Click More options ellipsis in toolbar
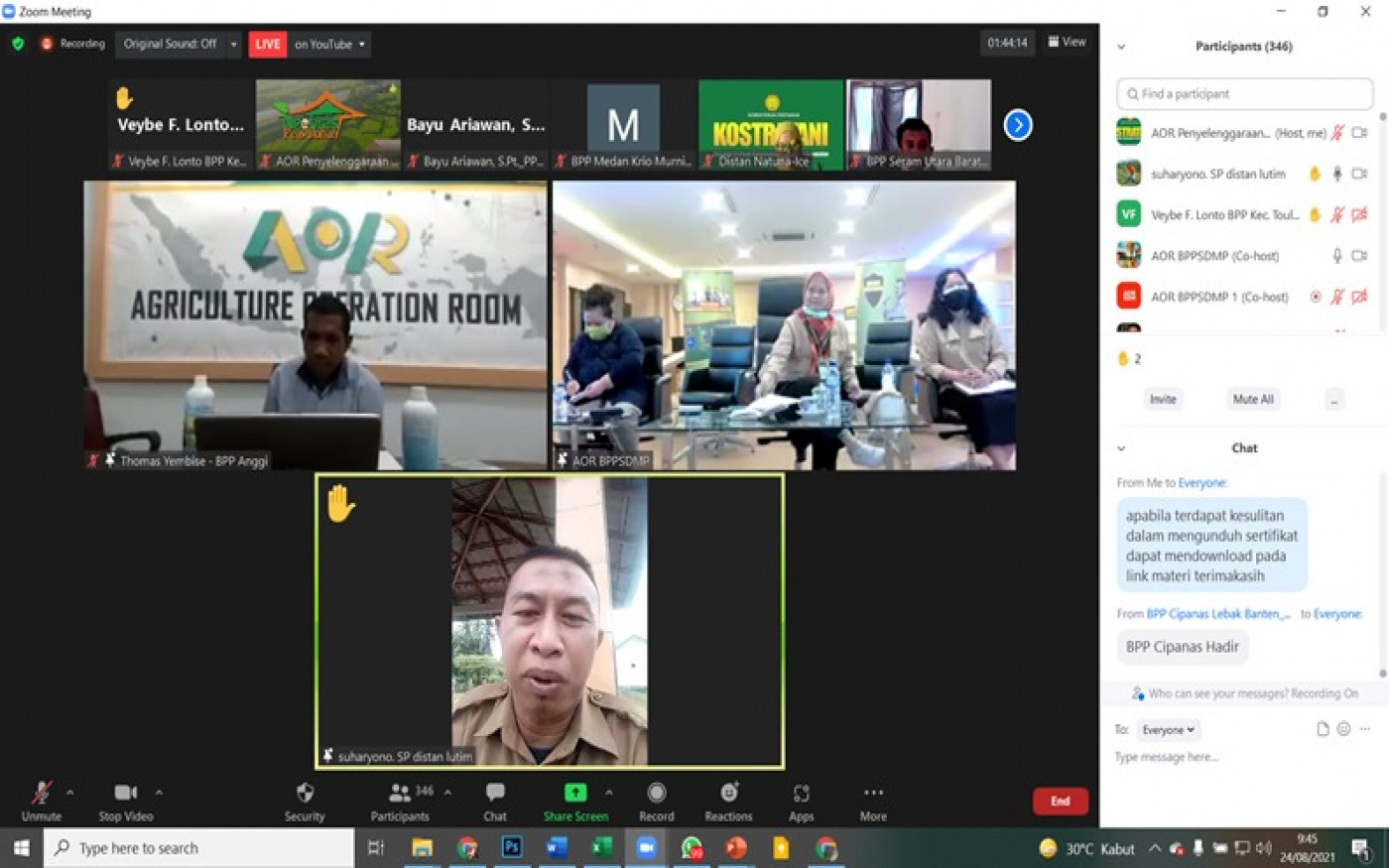This screenshot has height=868, width=1389. click(x=873, y=794)
